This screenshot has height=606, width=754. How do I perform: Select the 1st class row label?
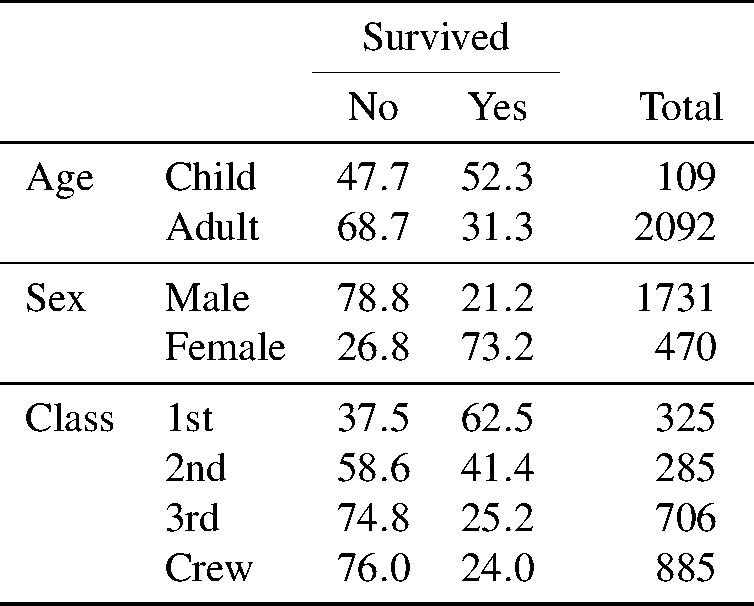(x=189, y=418)
